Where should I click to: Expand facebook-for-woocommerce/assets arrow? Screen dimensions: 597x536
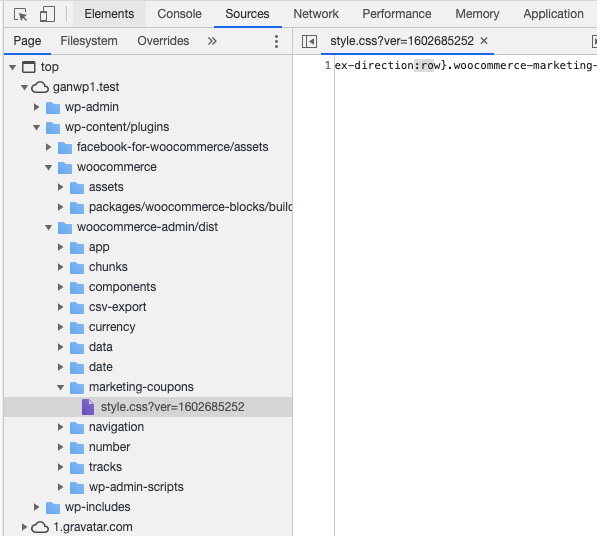48,147
